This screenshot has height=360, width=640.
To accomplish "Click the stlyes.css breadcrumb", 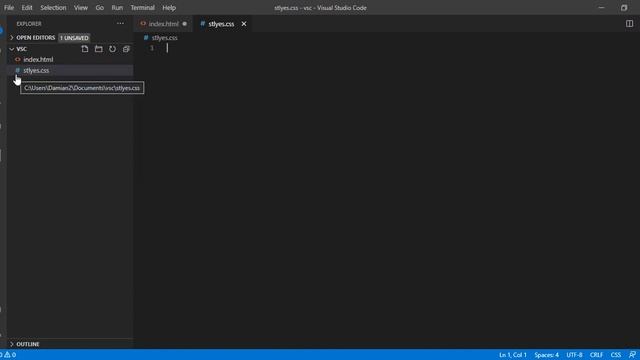I will [x=164, y=38].
